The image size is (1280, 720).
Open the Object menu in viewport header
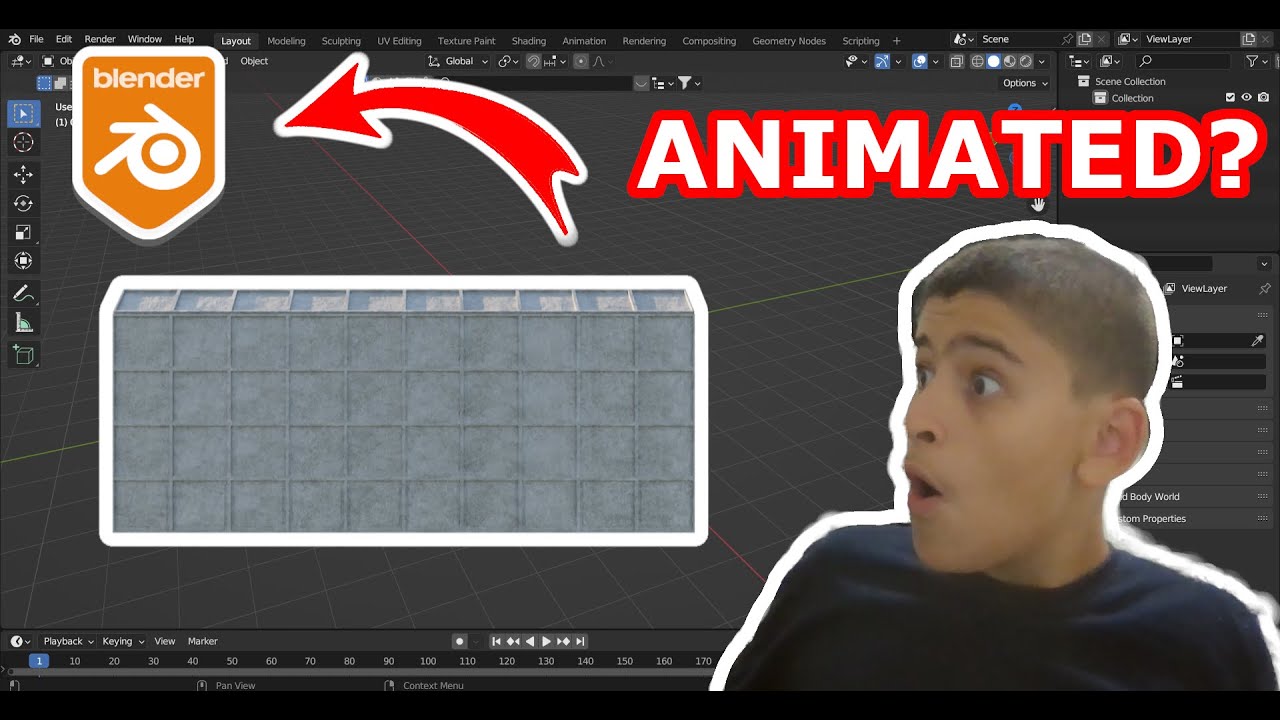[x=254, y=61]
